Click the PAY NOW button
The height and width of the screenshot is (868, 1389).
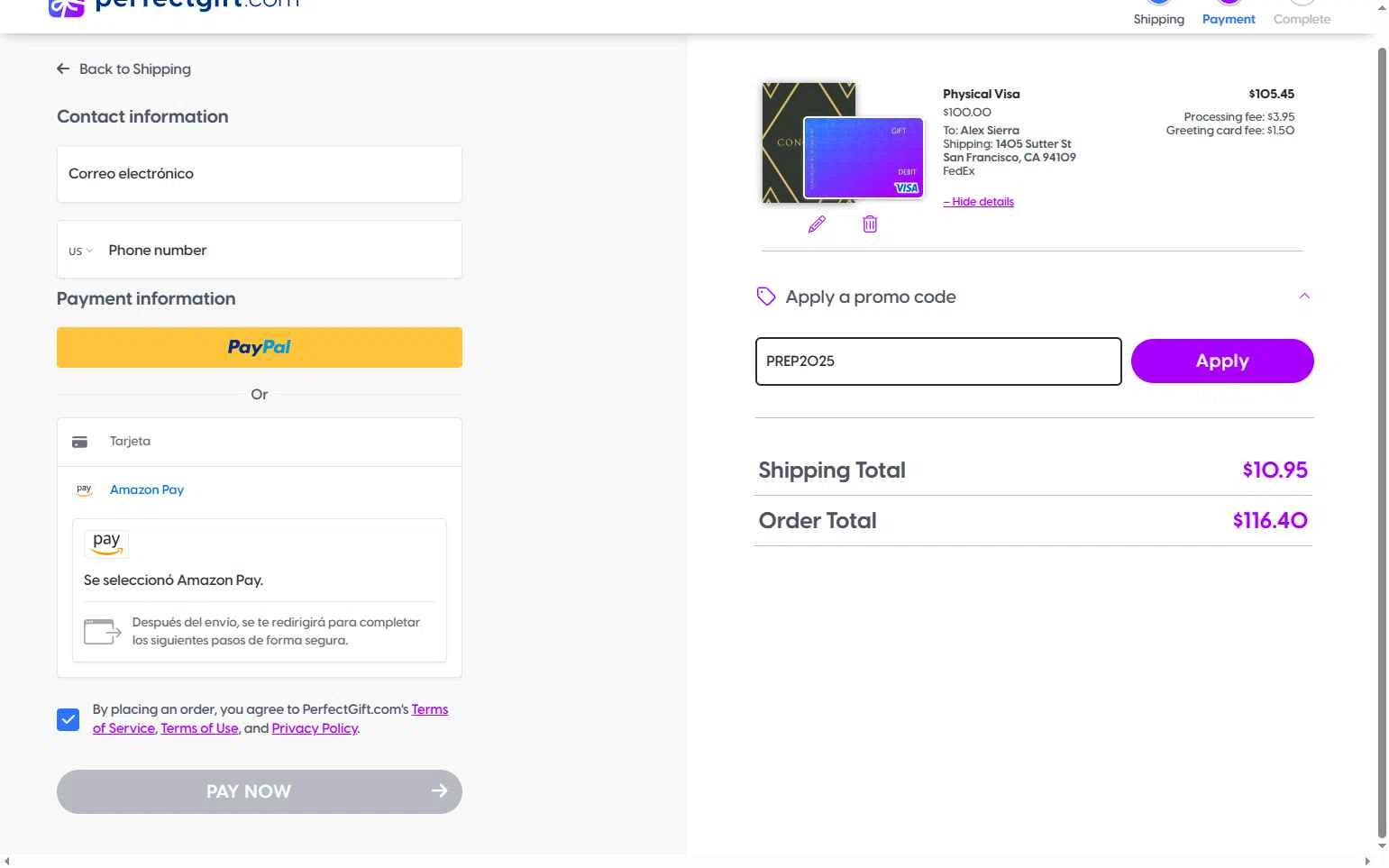click(260, 791)
